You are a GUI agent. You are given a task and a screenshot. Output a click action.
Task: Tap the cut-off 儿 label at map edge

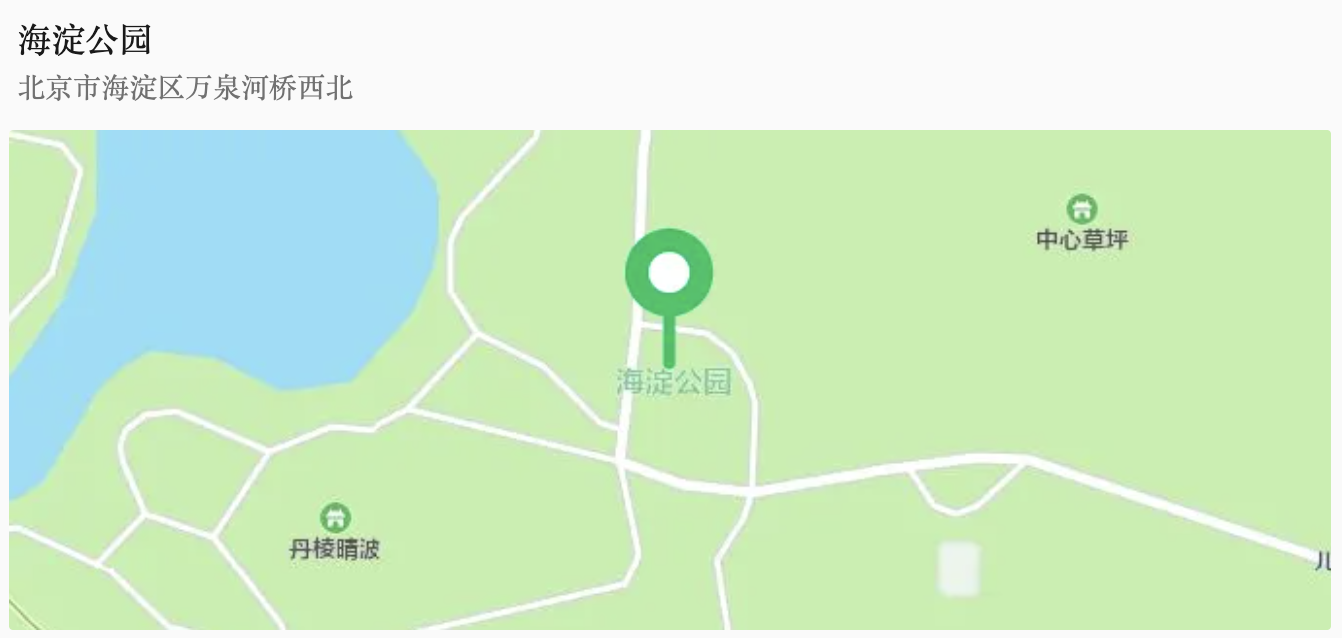[1322, 561]
